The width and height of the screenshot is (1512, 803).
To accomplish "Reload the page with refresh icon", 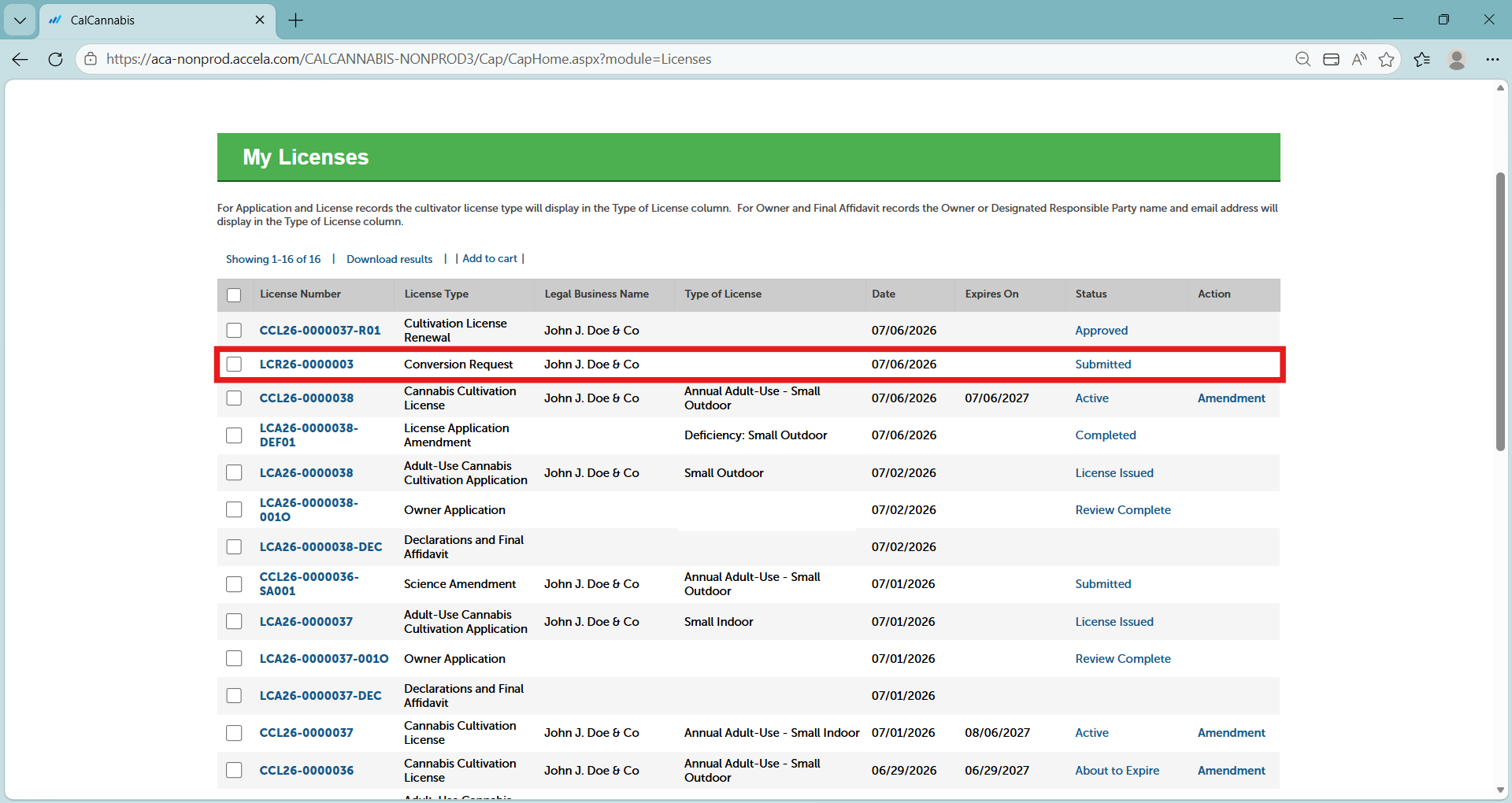I will click(55, 59).
